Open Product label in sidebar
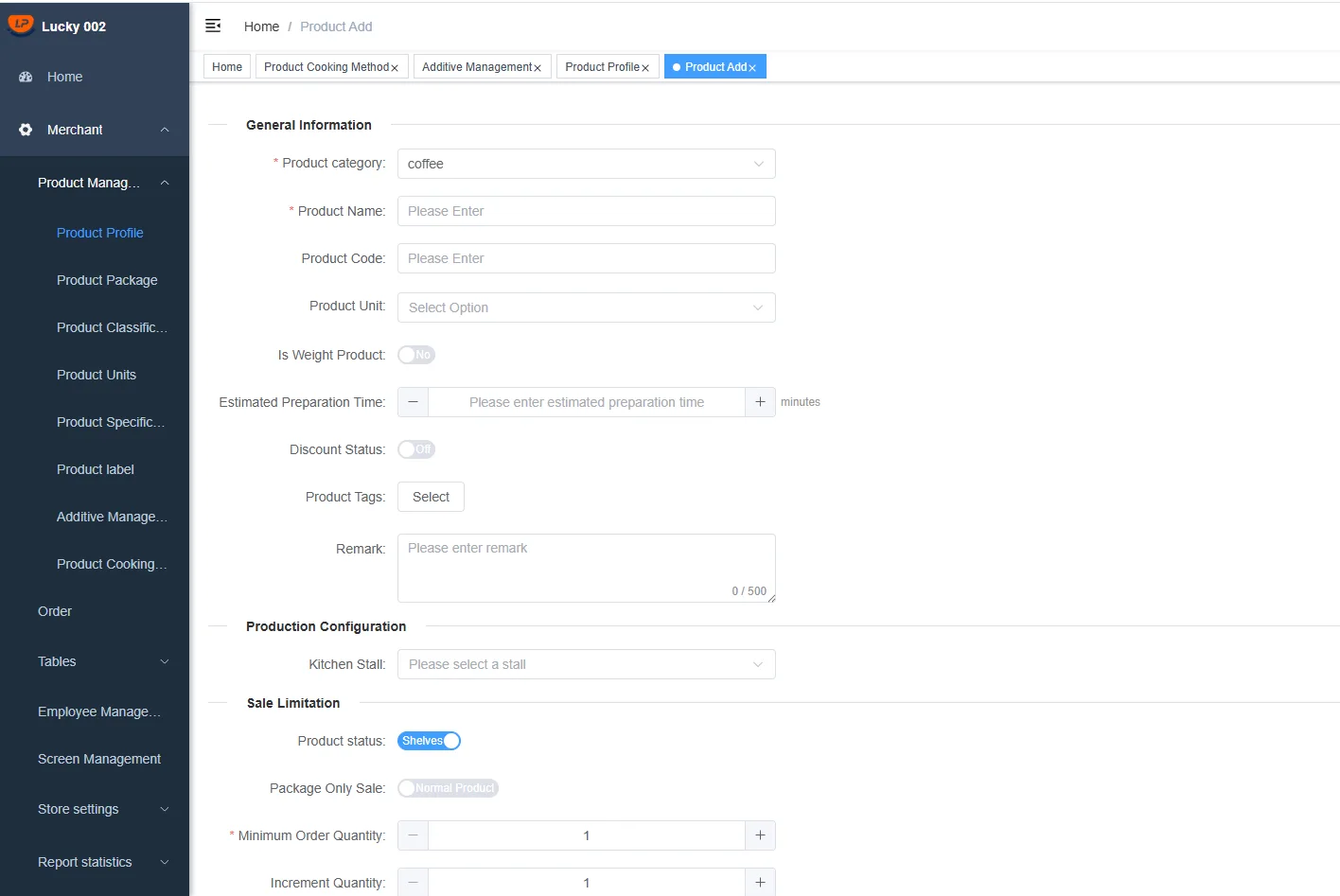Screen dimensions: 1340x896 coord(96,469)
